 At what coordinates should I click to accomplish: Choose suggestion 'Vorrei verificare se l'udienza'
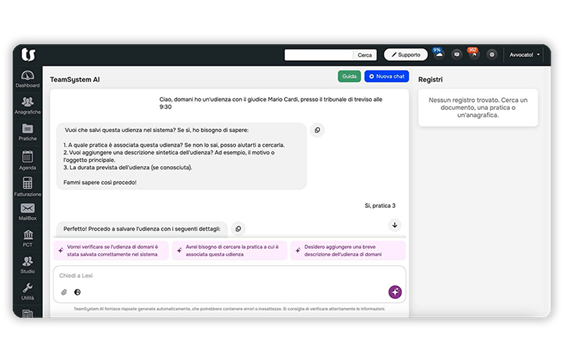[111, 251]
